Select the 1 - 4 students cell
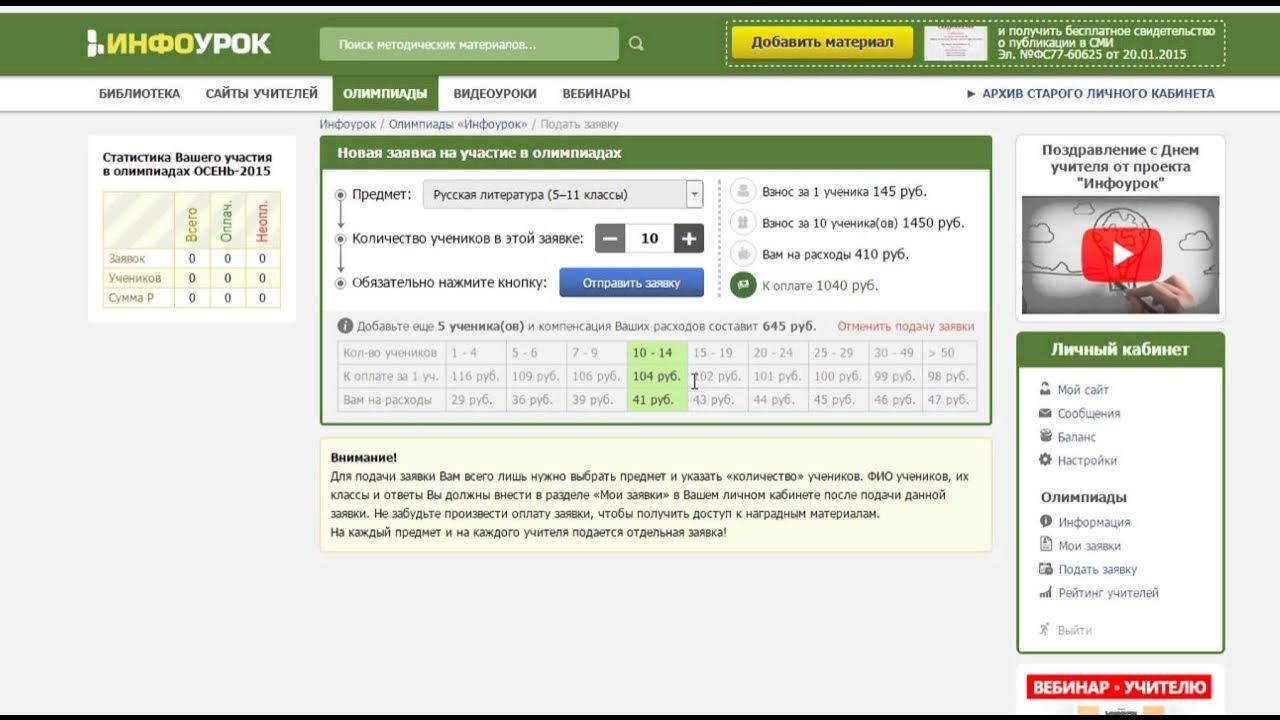Viewport: 1280px width, 720px height. [x=475, y=353]
